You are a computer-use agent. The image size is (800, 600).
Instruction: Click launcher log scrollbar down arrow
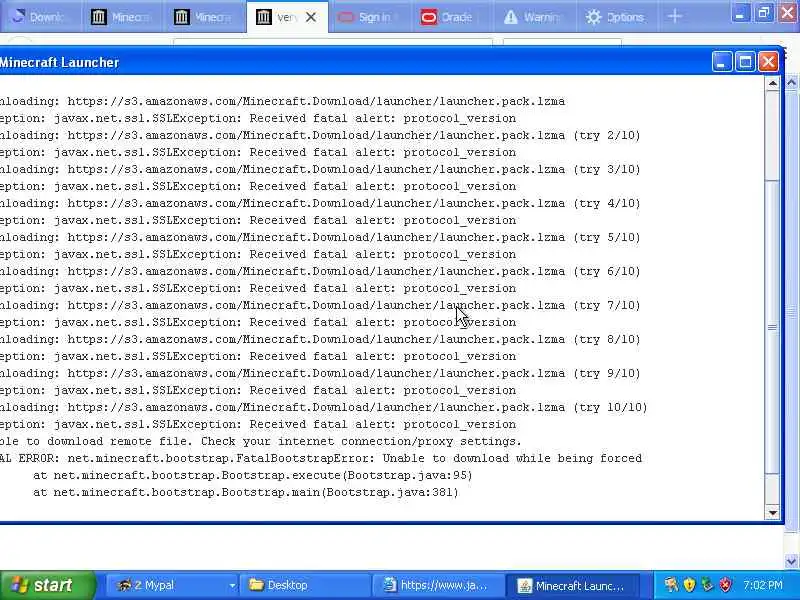[772, 513]
